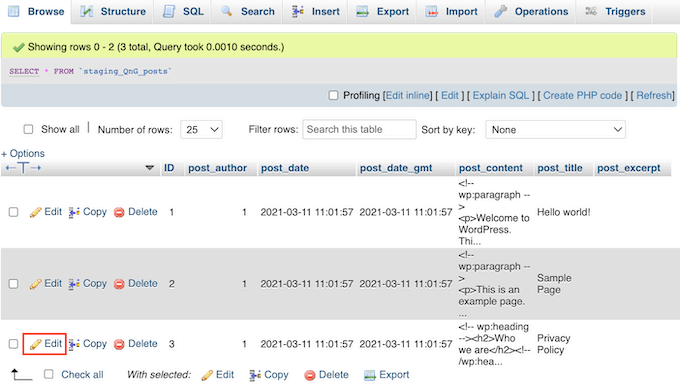This screenshot has width=680, height=384.
Task: Open the Triggers tab
Action: coord(615,12)
